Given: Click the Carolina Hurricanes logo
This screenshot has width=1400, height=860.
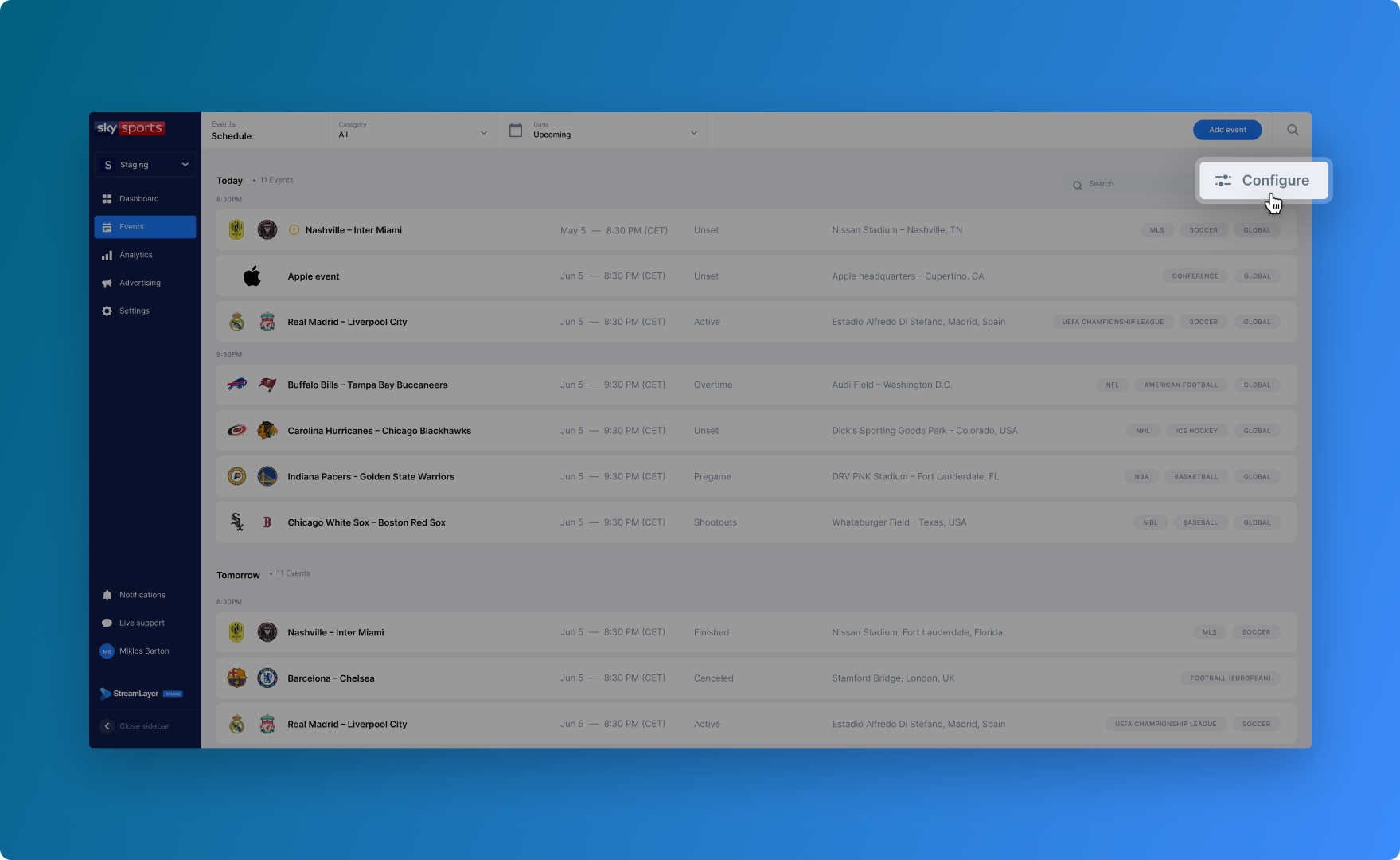Looking at the screenshot, I should [x=236, y=431].
